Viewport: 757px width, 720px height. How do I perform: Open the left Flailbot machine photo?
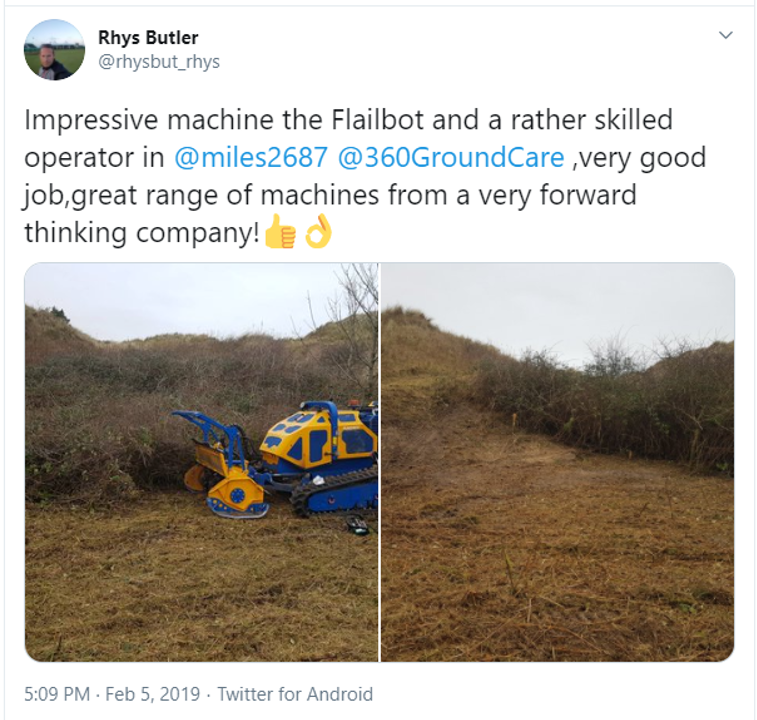201,462
